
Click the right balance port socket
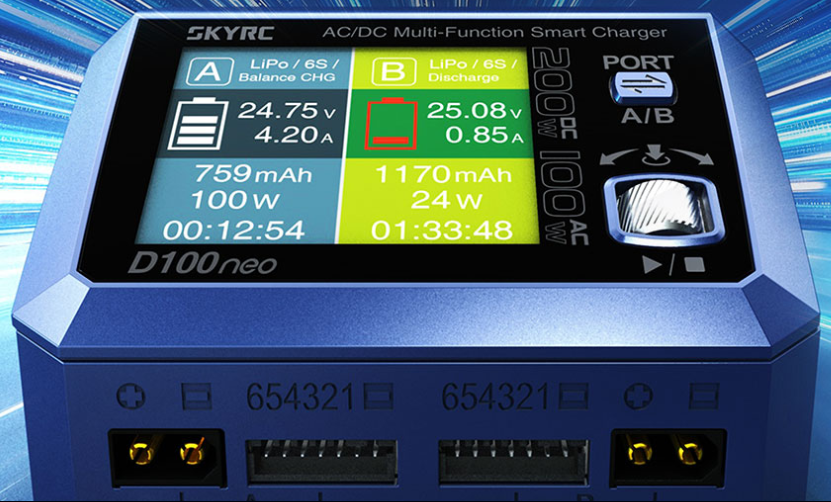(514, 462)
